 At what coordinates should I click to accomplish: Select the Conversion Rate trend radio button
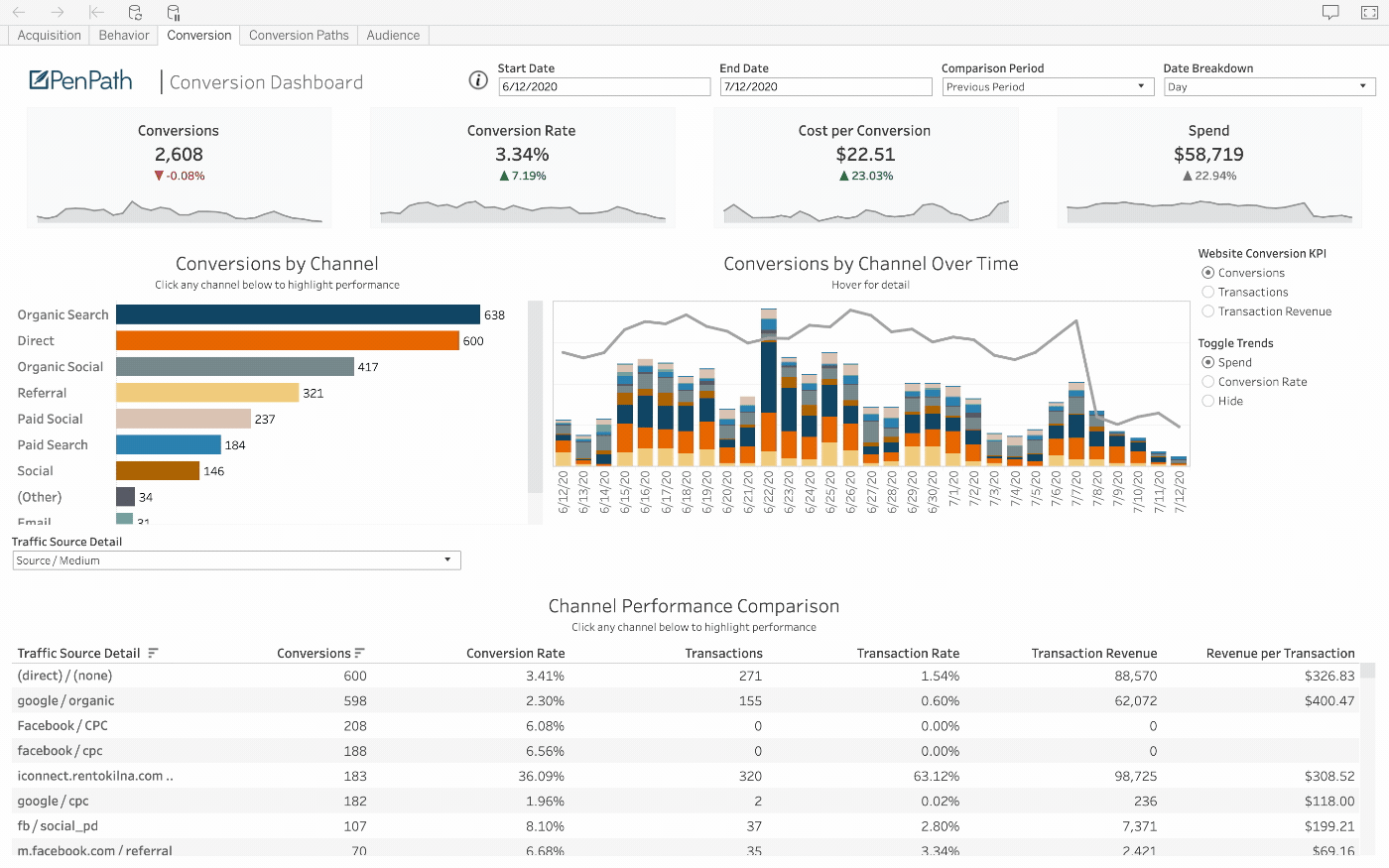(x=1207, y=382)
